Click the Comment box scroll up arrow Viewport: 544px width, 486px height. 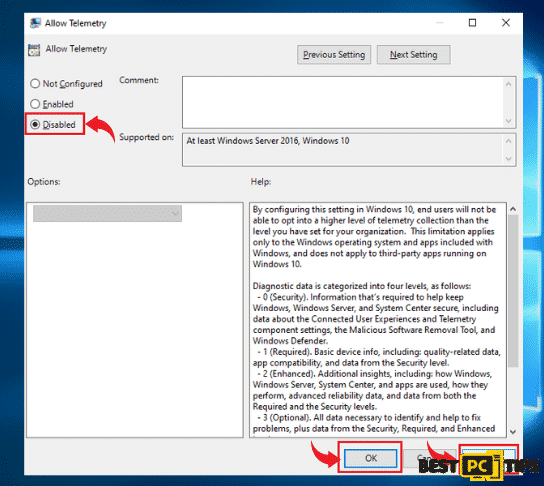pos(509,84)
